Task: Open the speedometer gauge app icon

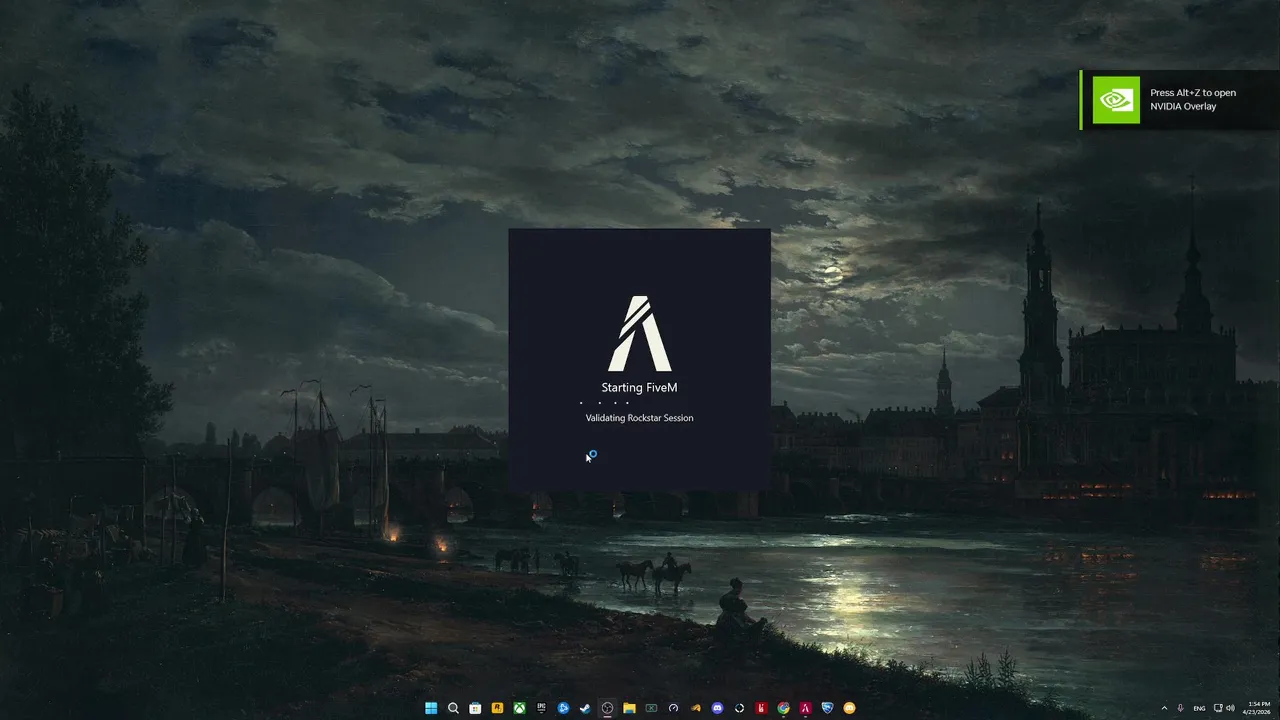Action: coord(673,708)
